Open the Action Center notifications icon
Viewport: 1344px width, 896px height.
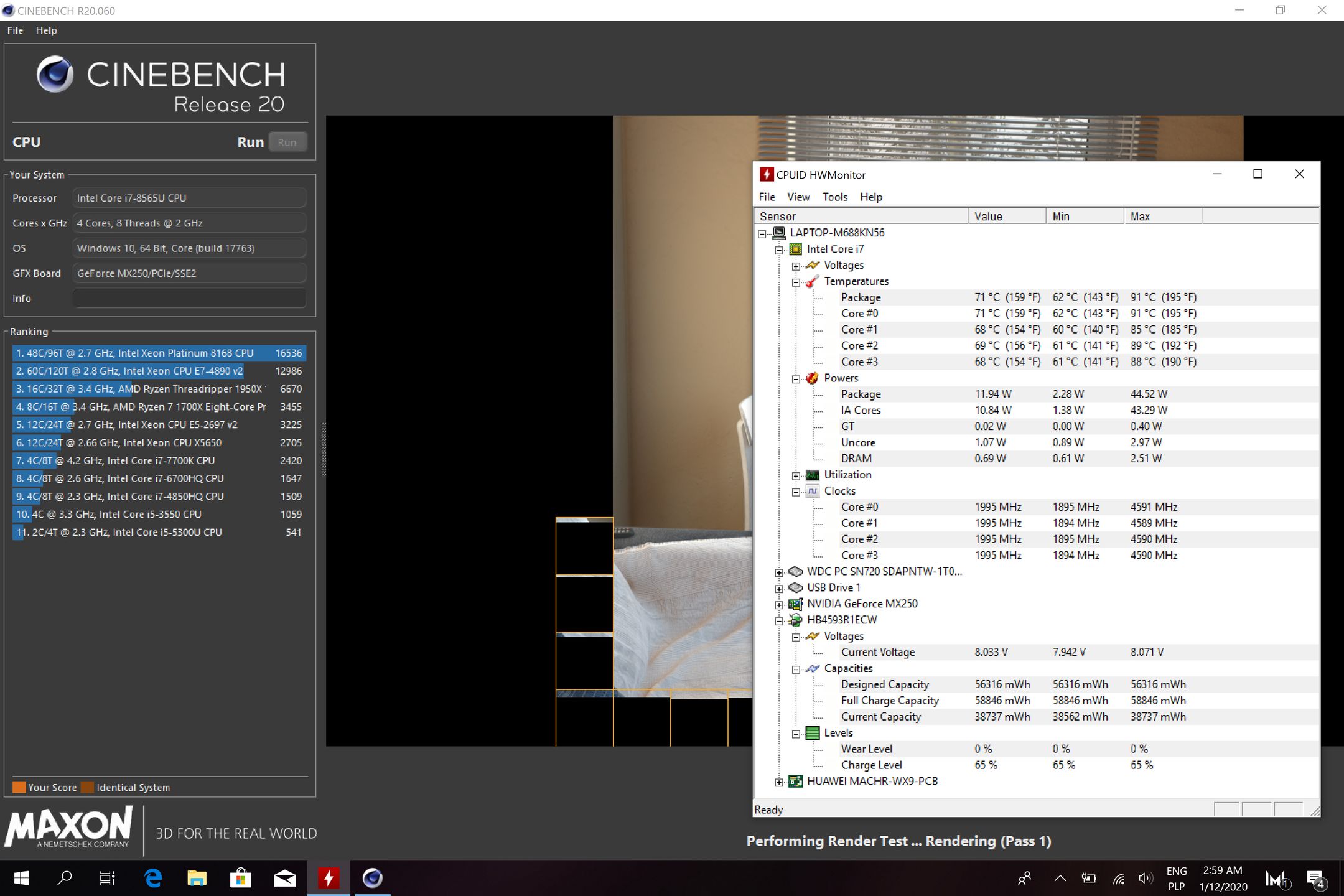1317,879
